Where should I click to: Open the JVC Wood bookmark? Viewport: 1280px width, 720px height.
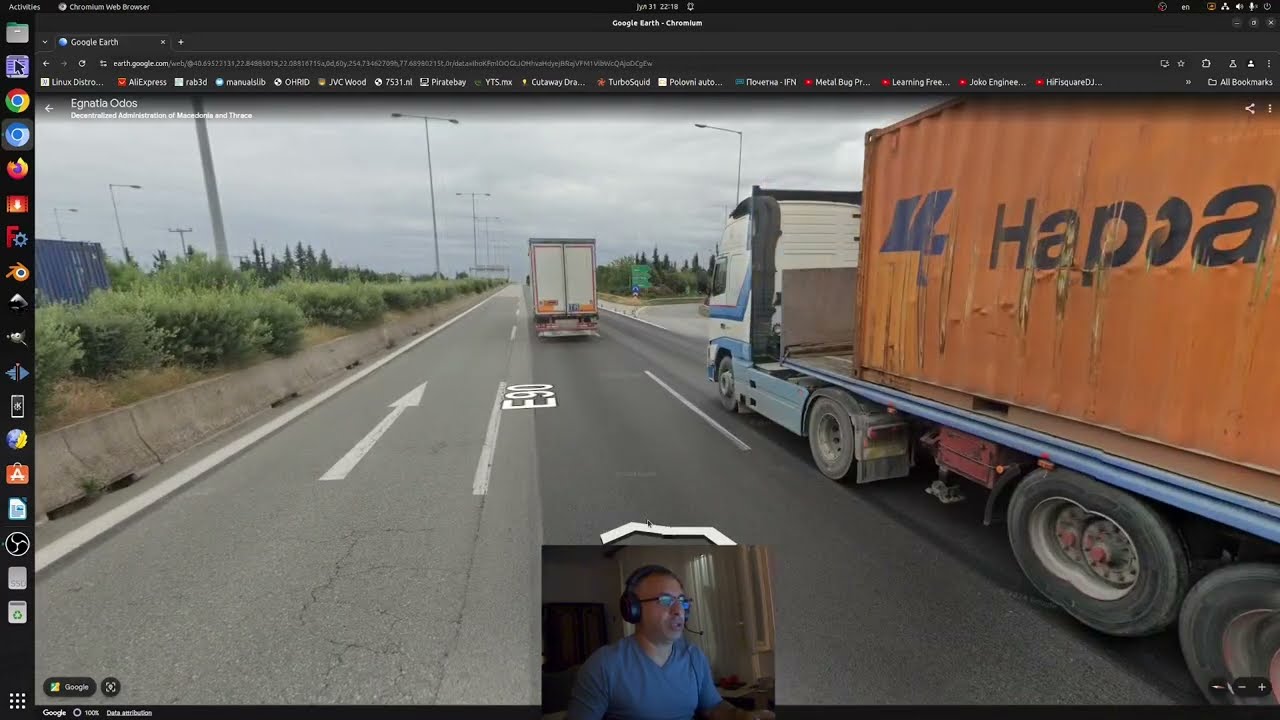tap(342, 82)
